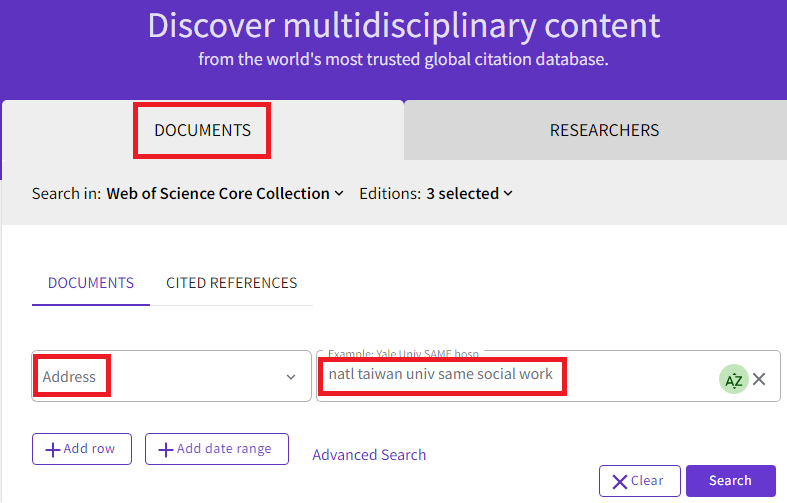787x503 pixels.
Task: Expand the Web of Science Core Collection dropdown
Action: (225, 194)
